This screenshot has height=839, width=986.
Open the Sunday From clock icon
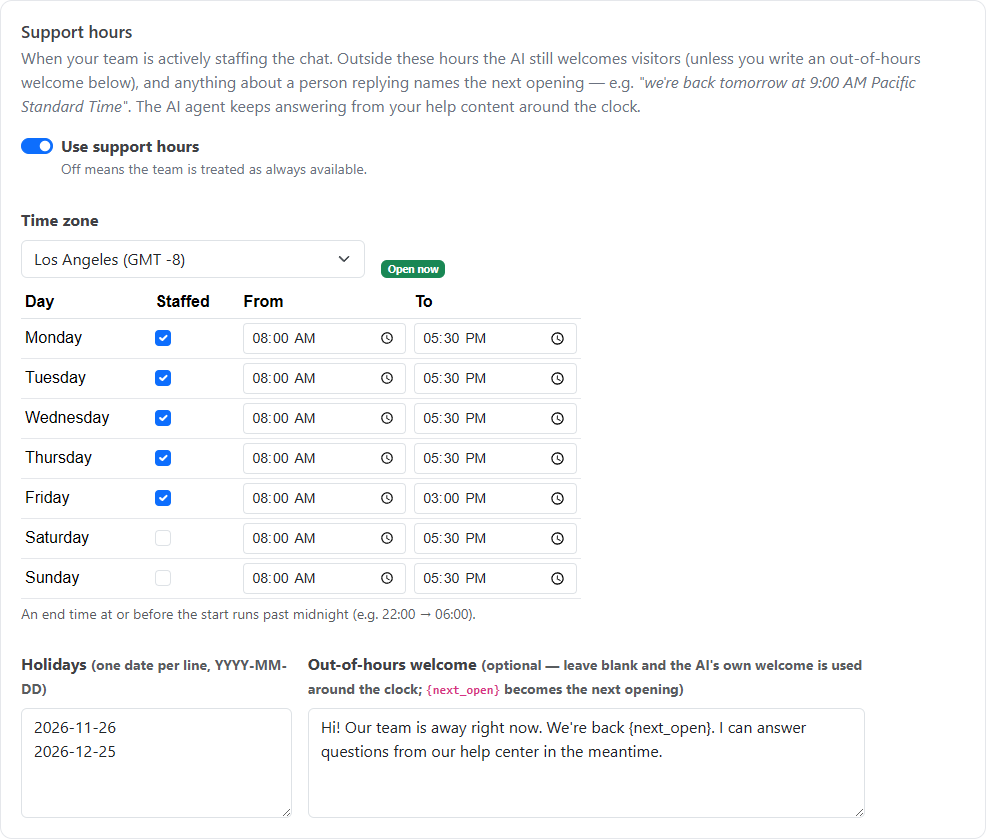tap(387, 578)
